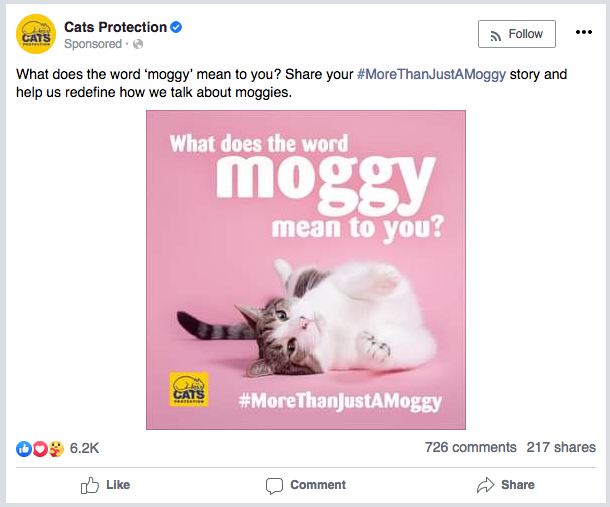Click the Cats Protection page name
This screenshot has height=507, width=610.
[x=116, y=27]
